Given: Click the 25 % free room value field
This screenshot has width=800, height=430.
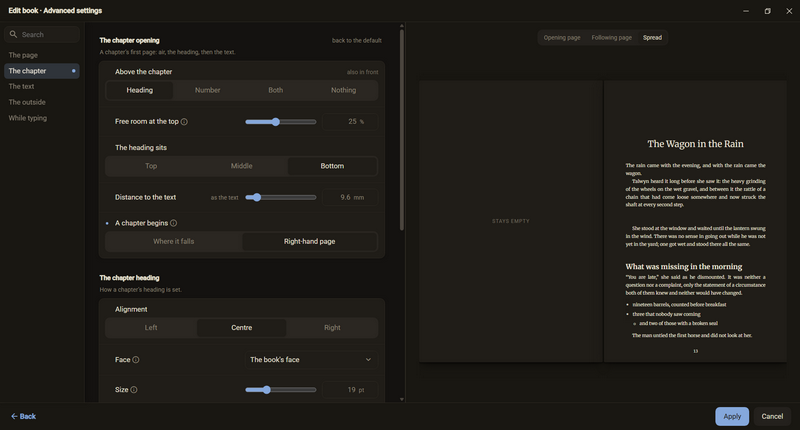Looking at the screenshot, I should [350, 122].
